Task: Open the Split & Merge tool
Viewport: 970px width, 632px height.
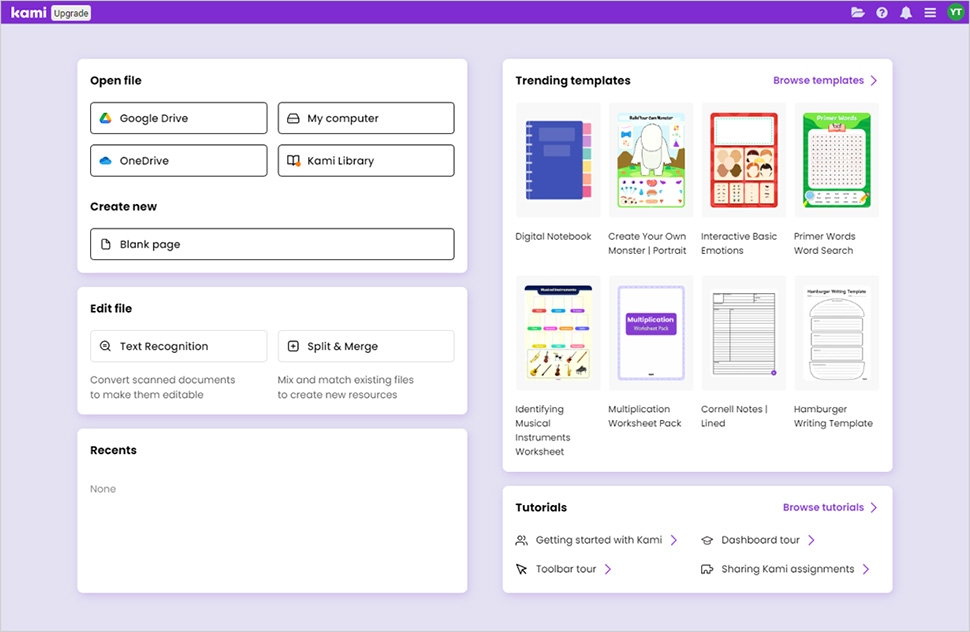Action: click(x=366, y=346)
